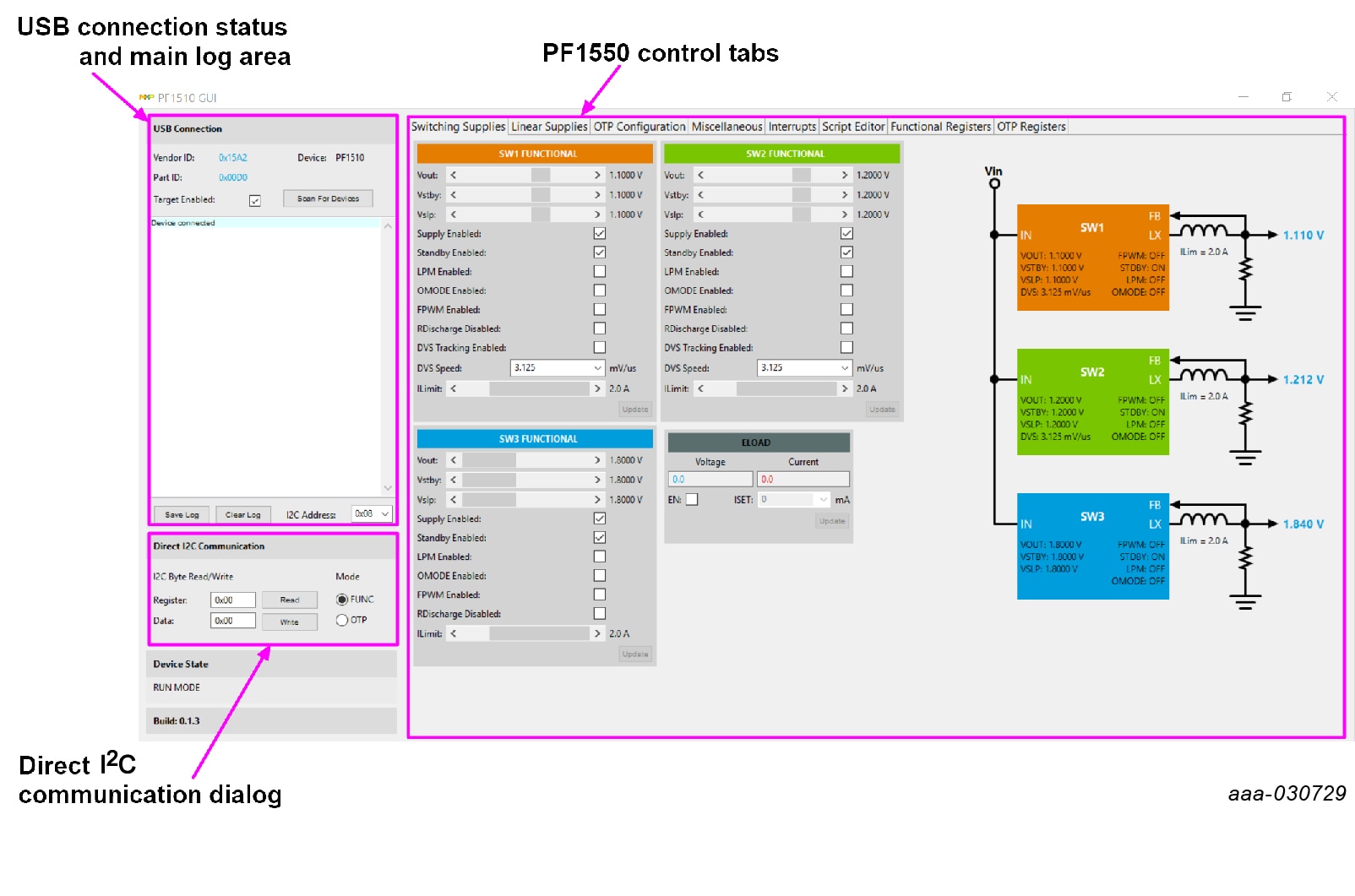1355x896 pixels.
Task: Click SW1 Vout right arrow increment
Action: [597, 175]
